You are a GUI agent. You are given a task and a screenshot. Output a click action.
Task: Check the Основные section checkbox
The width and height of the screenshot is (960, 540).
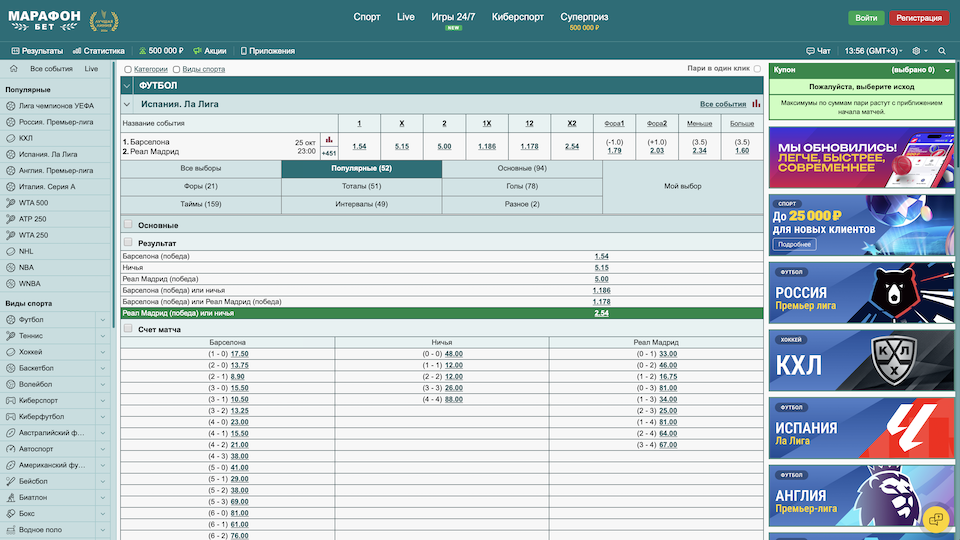click(x=128, y=224)
